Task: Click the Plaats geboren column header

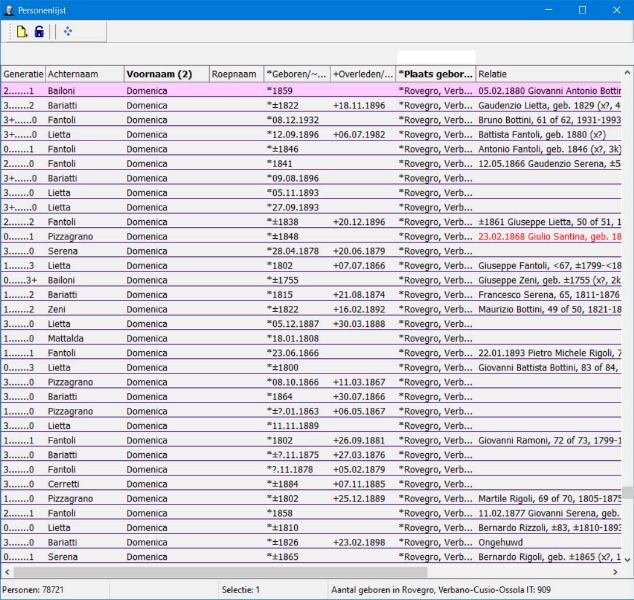Action: 435,74
